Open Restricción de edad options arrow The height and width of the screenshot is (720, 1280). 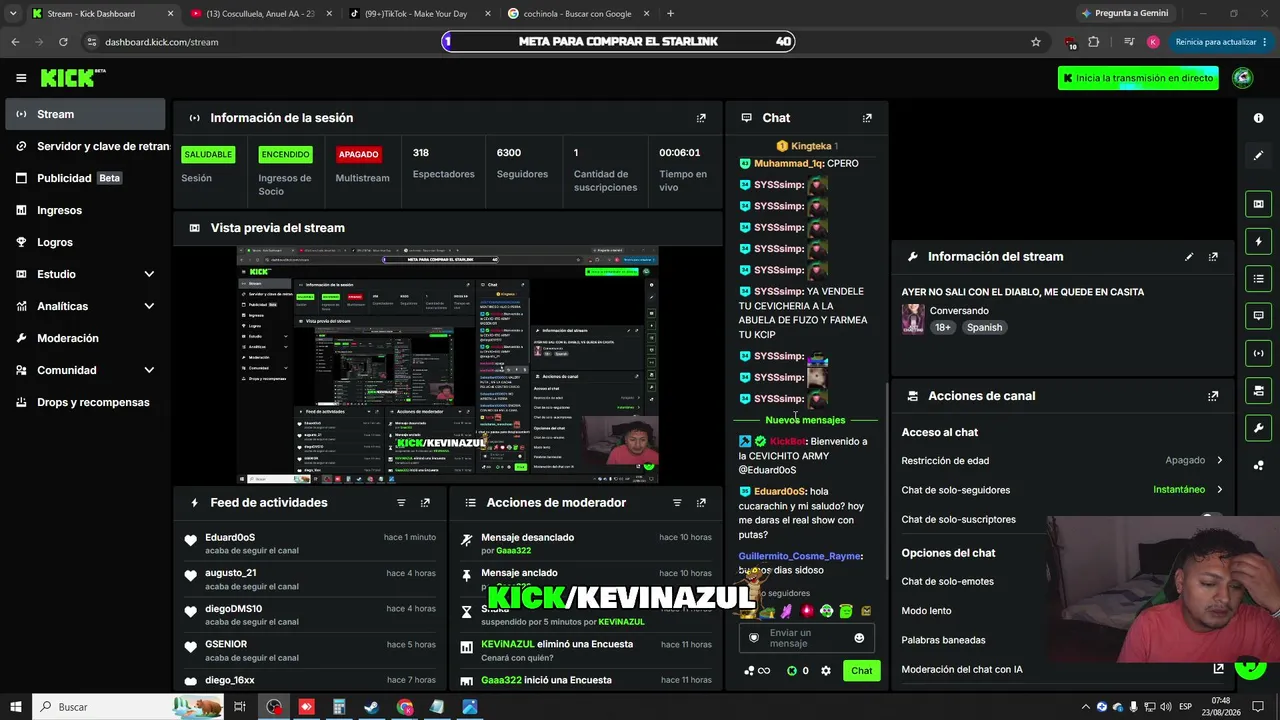1219,461
